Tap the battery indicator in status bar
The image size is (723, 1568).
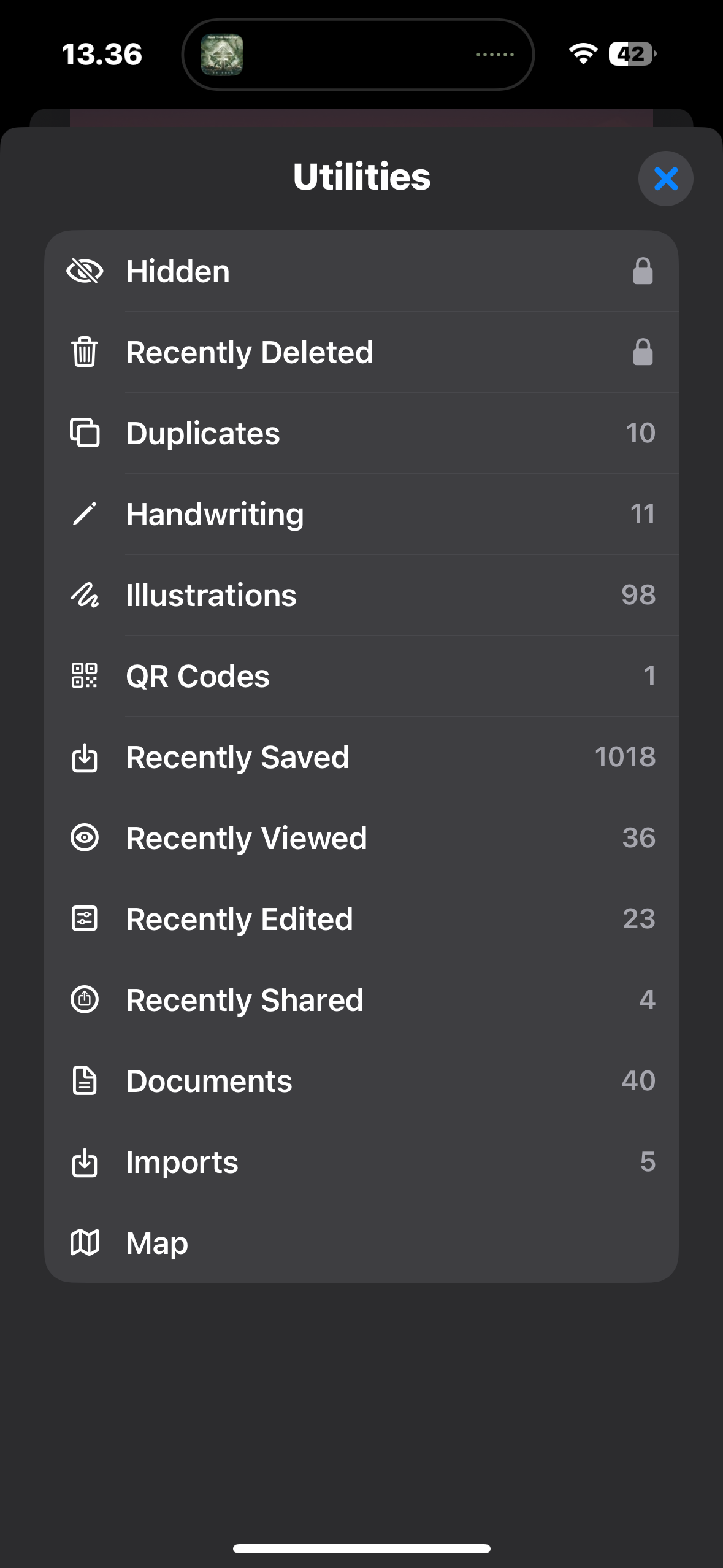632,54
